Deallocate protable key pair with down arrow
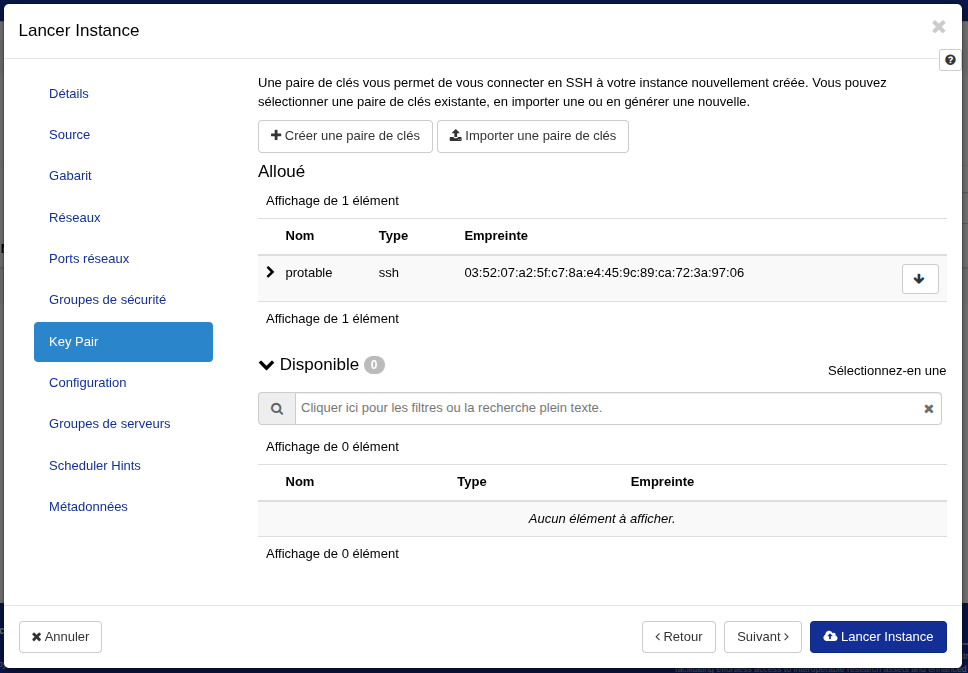This screenshot has width=968, height=673. [x=919, y=279]
